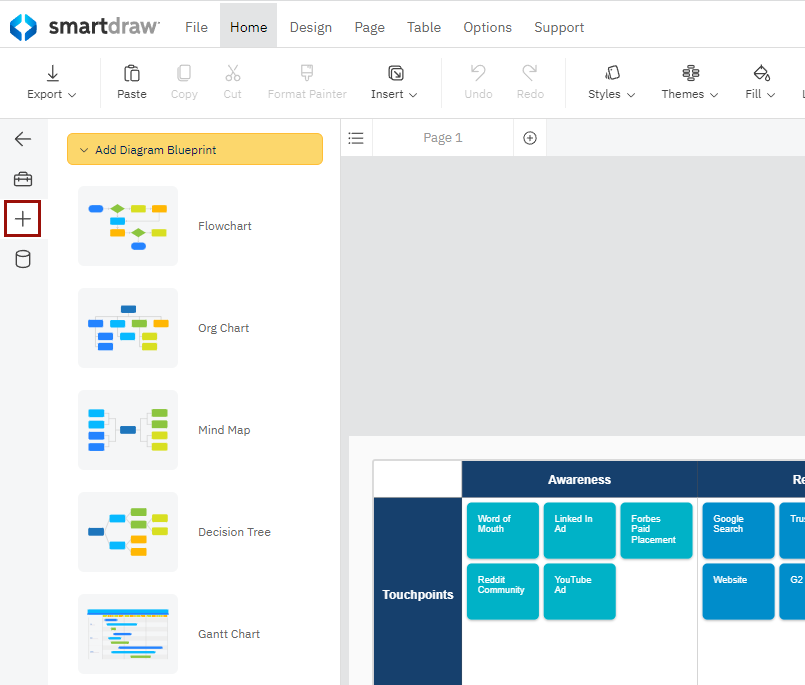Click the SmartDraw logo
The height and width of the screenshot is (685, 805).
coord(85,27)
